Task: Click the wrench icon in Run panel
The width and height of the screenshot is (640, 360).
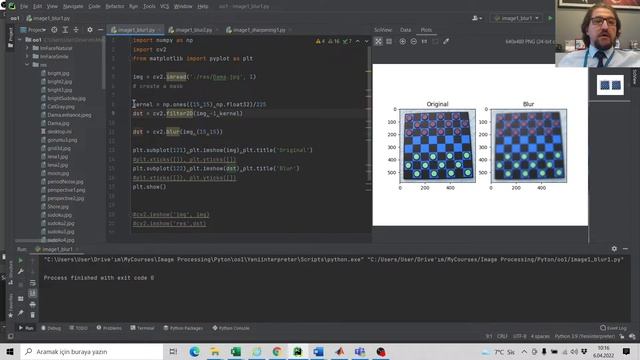Action: tap(20, 271)
